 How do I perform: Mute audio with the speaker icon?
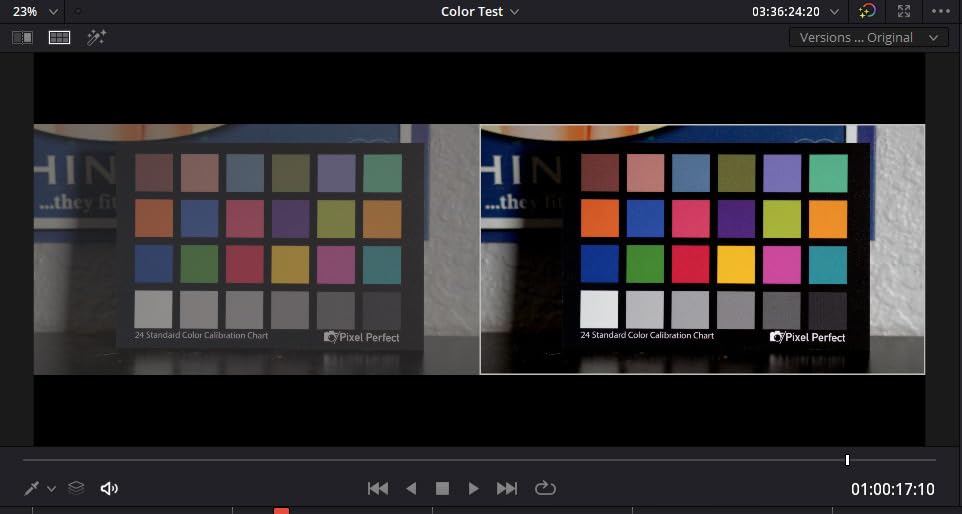tap(109, 488)
